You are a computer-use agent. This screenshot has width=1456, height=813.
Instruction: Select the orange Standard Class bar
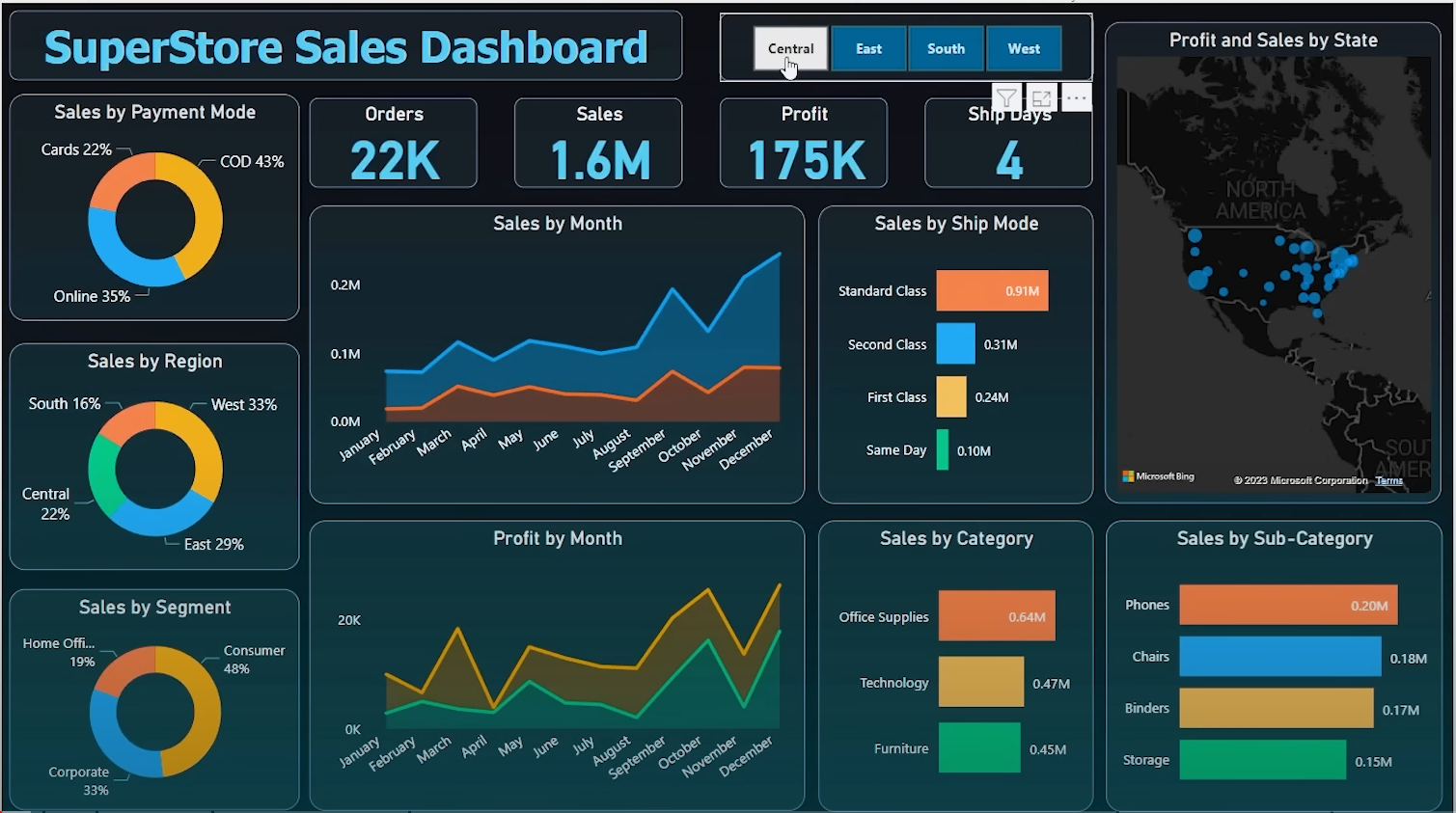point(991,291)
